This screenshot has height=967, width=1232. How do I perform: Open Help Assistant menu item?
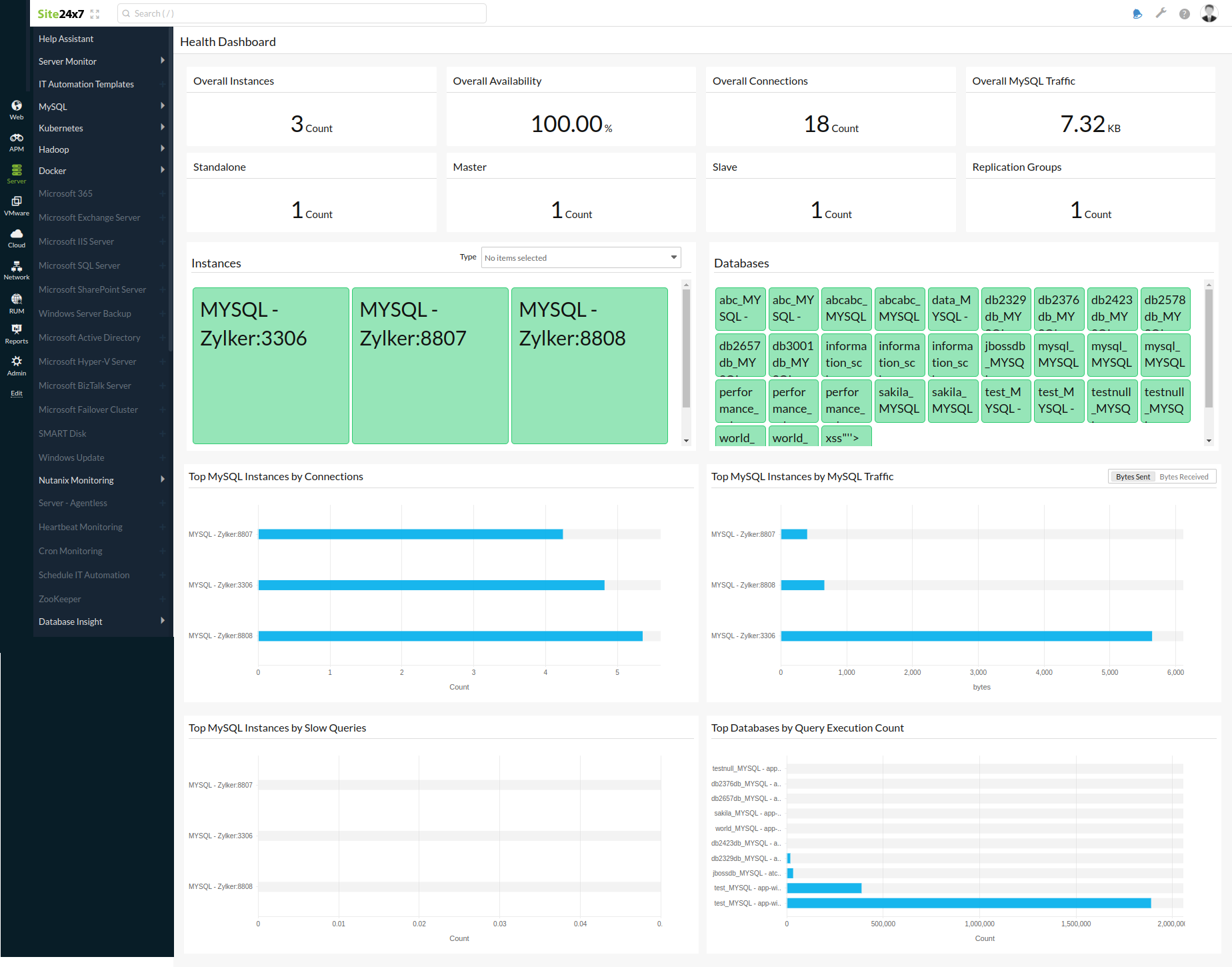66,39
